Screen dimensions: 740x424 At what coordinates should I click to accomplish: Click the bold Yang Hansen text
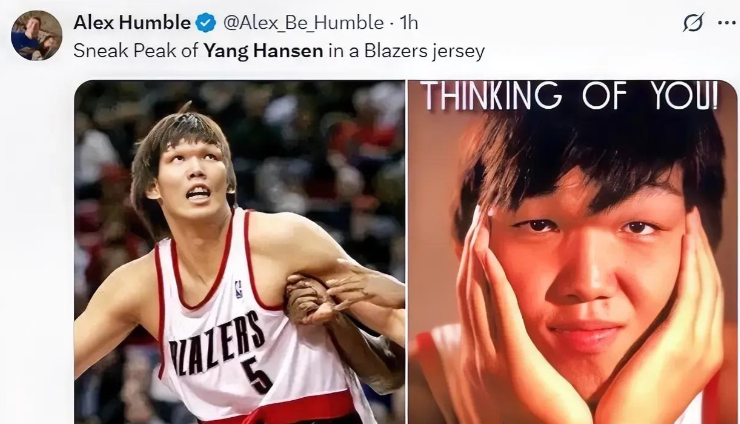click(263, 51)
